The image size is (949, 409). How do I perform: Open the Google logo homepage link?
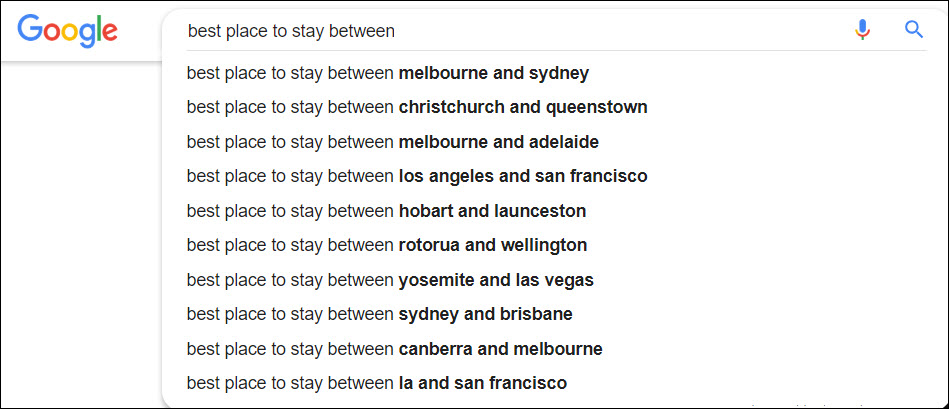coord(67,30)
